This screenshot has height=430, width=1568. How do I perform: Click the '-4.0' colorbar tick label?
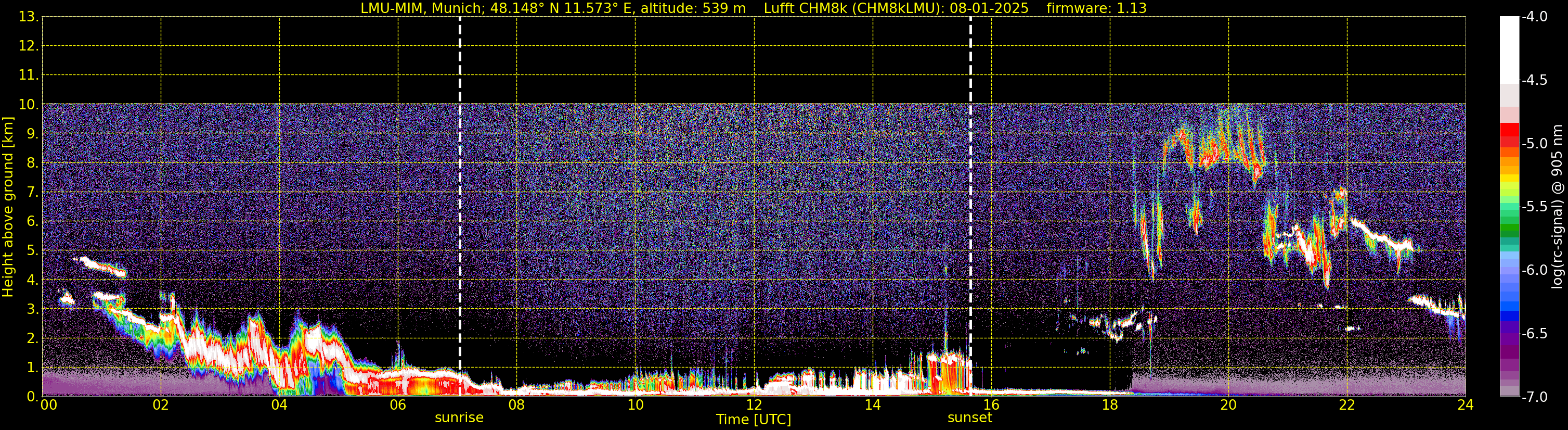coord(1535,17)
